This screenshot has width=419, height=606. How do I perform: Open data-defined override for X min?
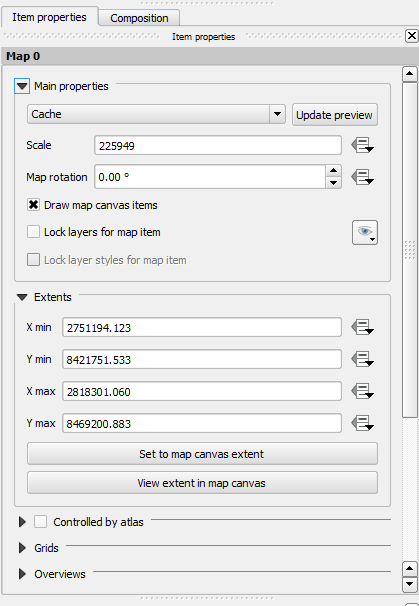pyautogui.click(x=362, y=327)
